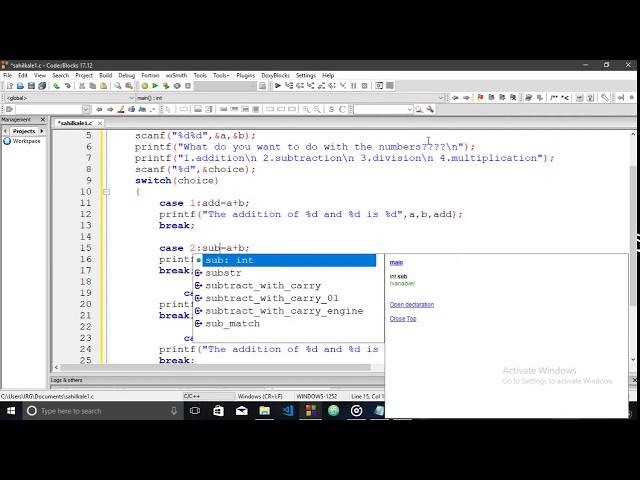Image resolution: width=640 pixels, height=480 pixels.
Task: Open the DoxyBlocks menu
Action: tap(275, 76)
